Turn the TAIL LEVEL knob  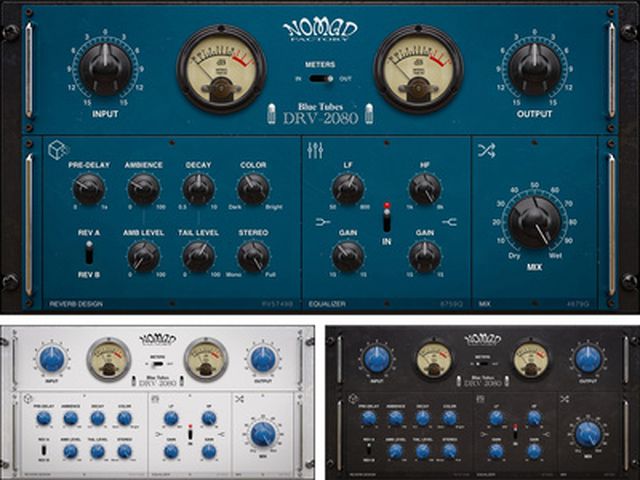point(198,257)
